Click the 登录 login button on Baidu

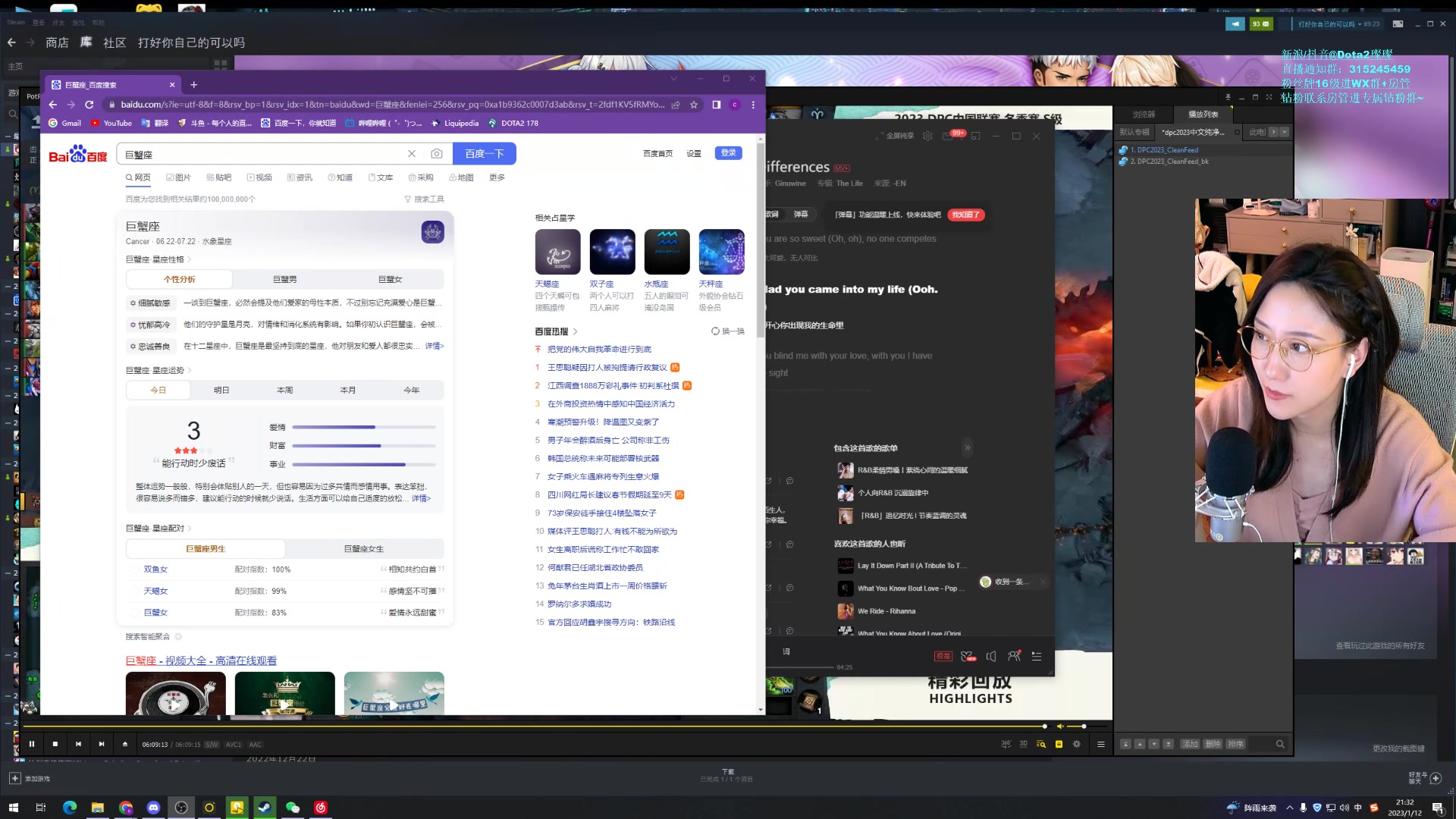728,152
